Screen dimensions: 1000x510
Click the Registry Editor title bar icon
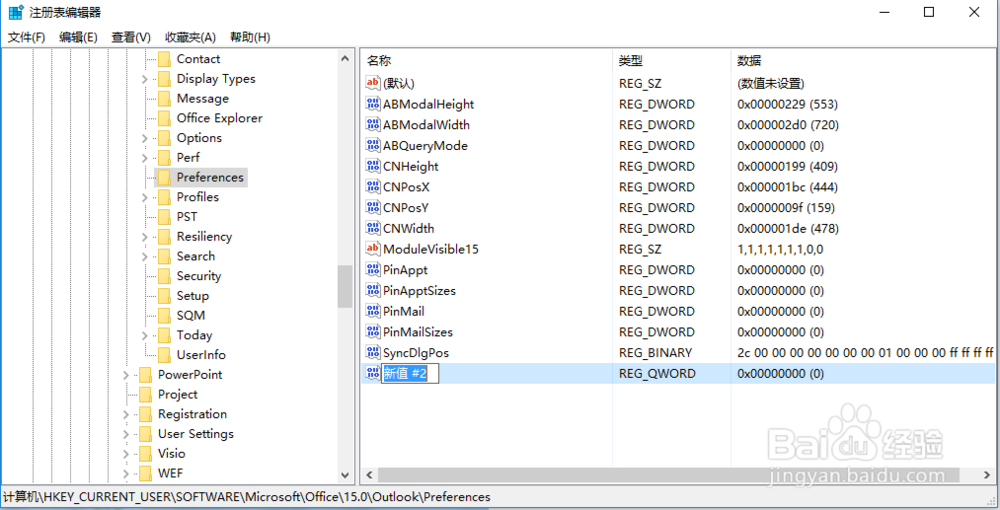tap(16, 12)
